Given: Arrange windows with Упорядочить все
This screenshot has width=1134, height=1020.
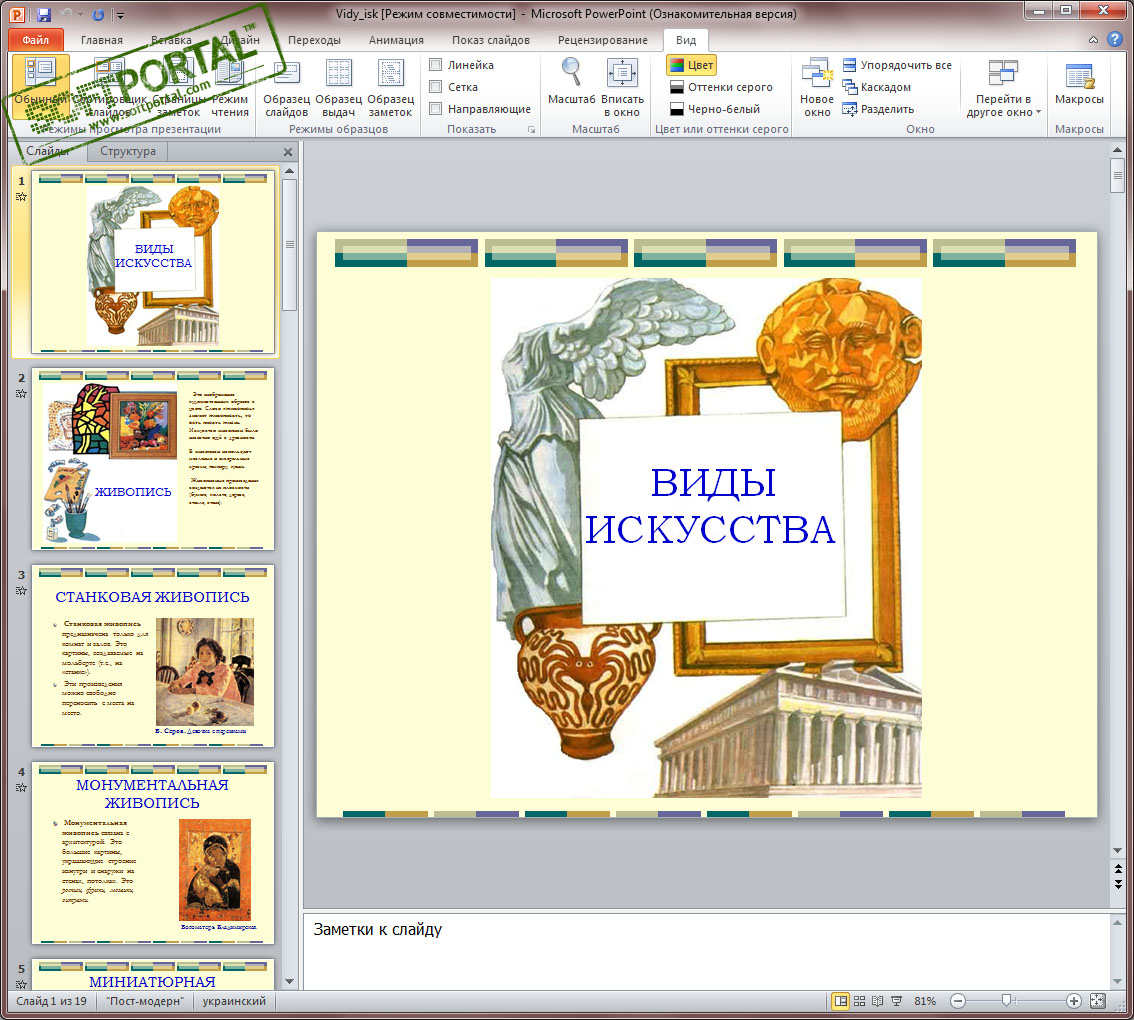Looking at the screenshot, I should click(x=897, y=65).
